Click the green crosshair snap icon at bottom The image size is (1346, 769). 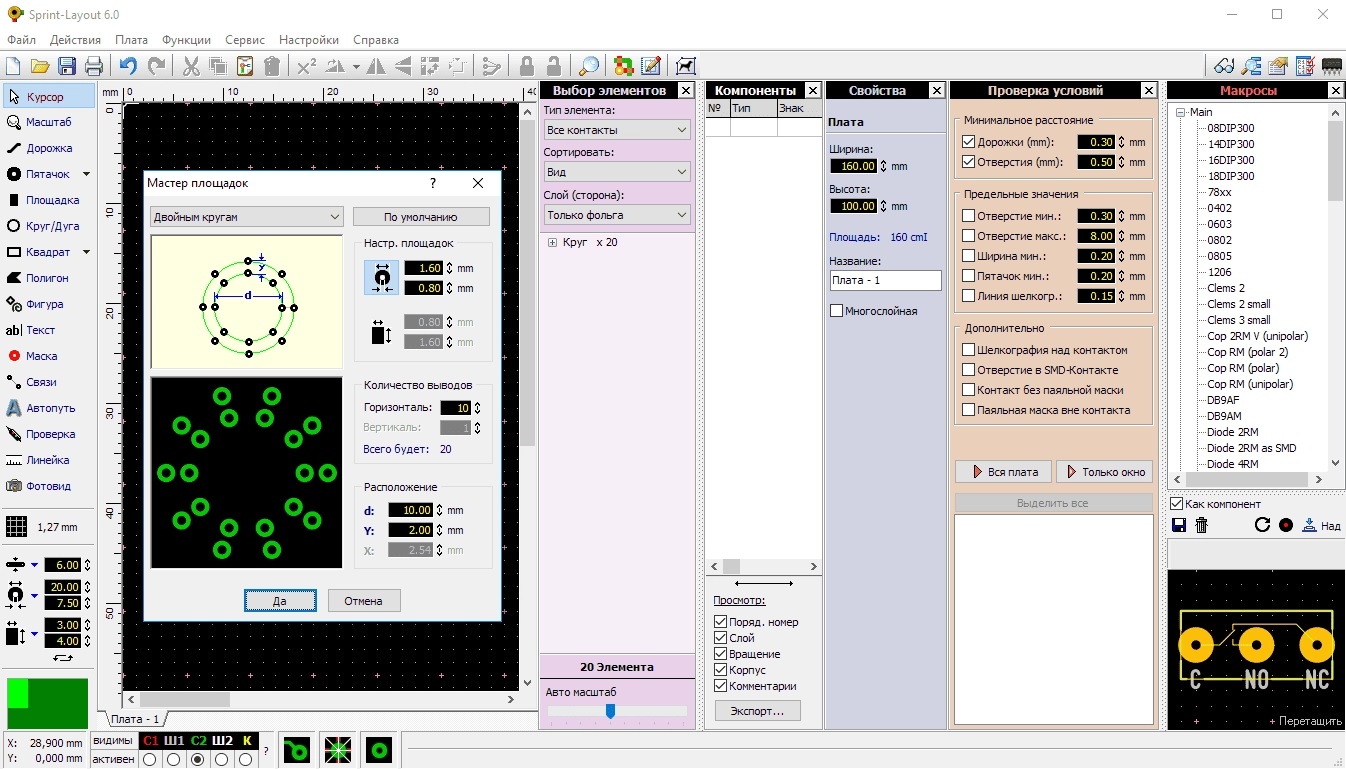(x=337, y=749)
